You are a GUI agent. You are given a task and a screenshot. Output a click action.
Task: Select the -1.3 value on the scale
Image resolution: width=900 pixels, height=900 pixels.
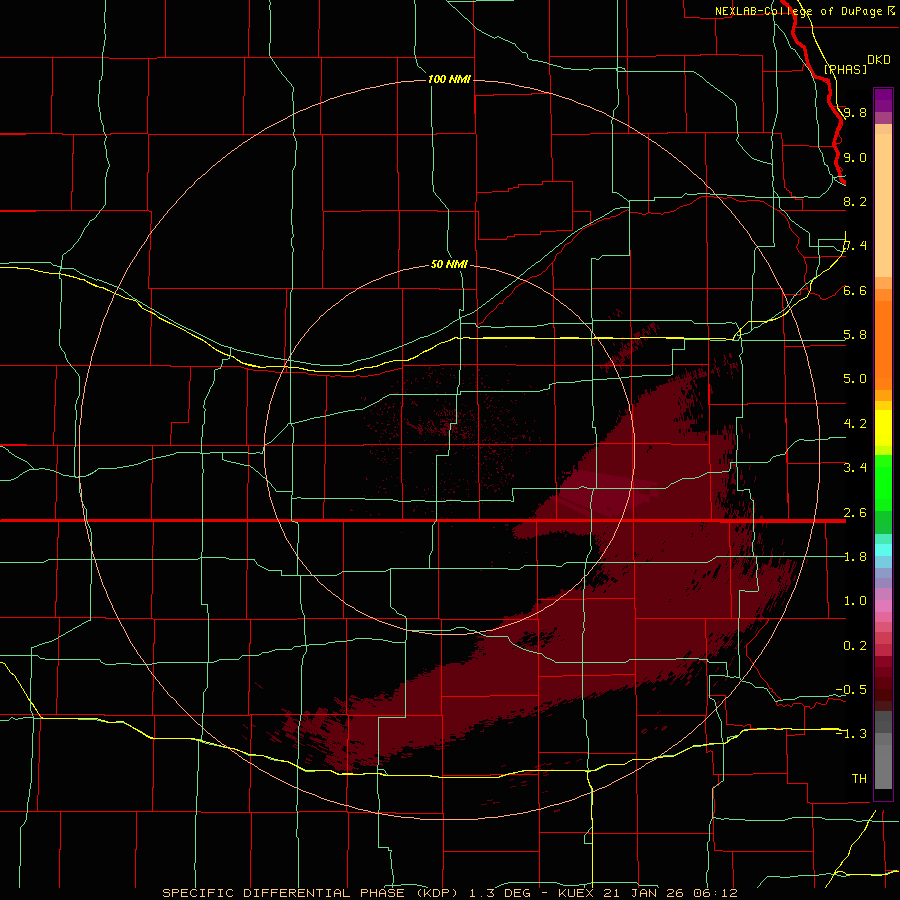[851, 734]
